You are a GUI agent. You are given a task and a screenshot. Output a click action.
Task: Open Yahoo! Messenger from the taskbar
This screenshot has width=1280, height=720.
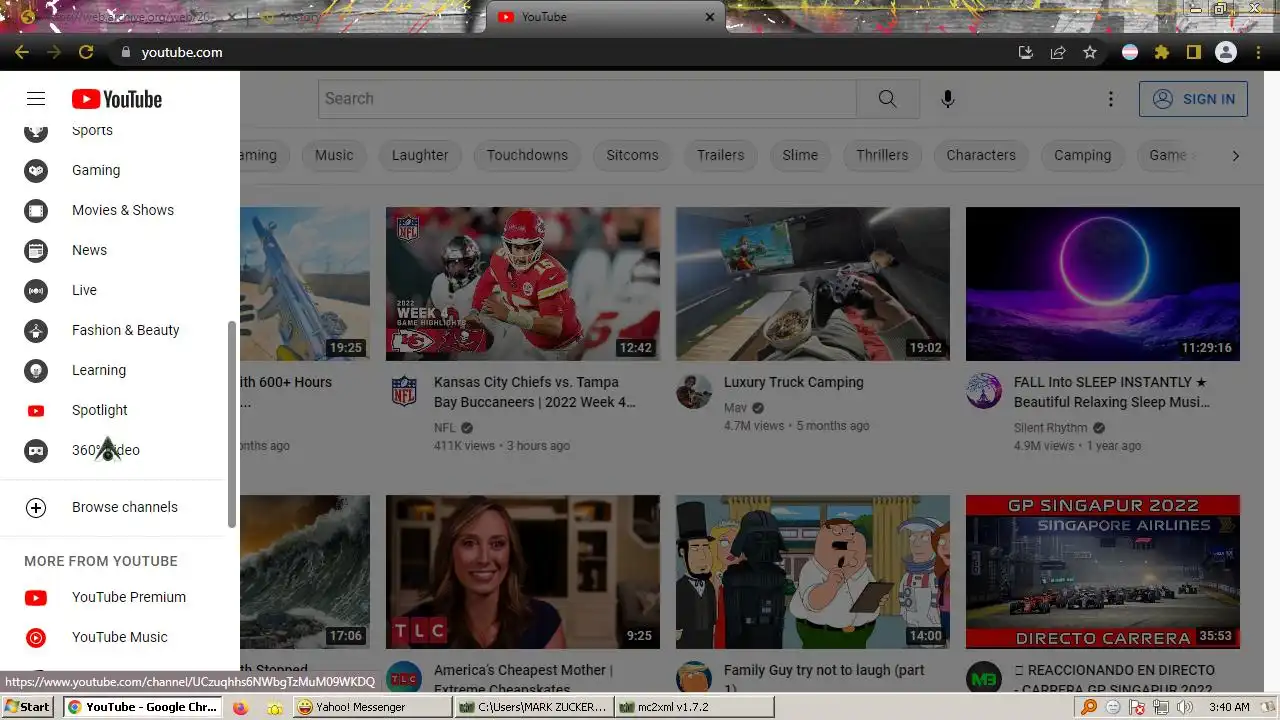coord(373,707)
